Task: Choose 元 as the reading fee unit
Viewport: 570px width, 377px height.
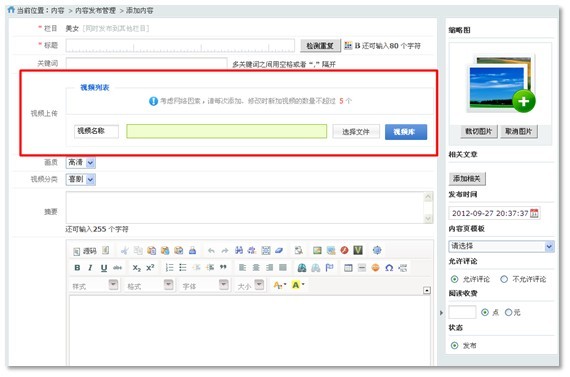Action: coord(508,312)
